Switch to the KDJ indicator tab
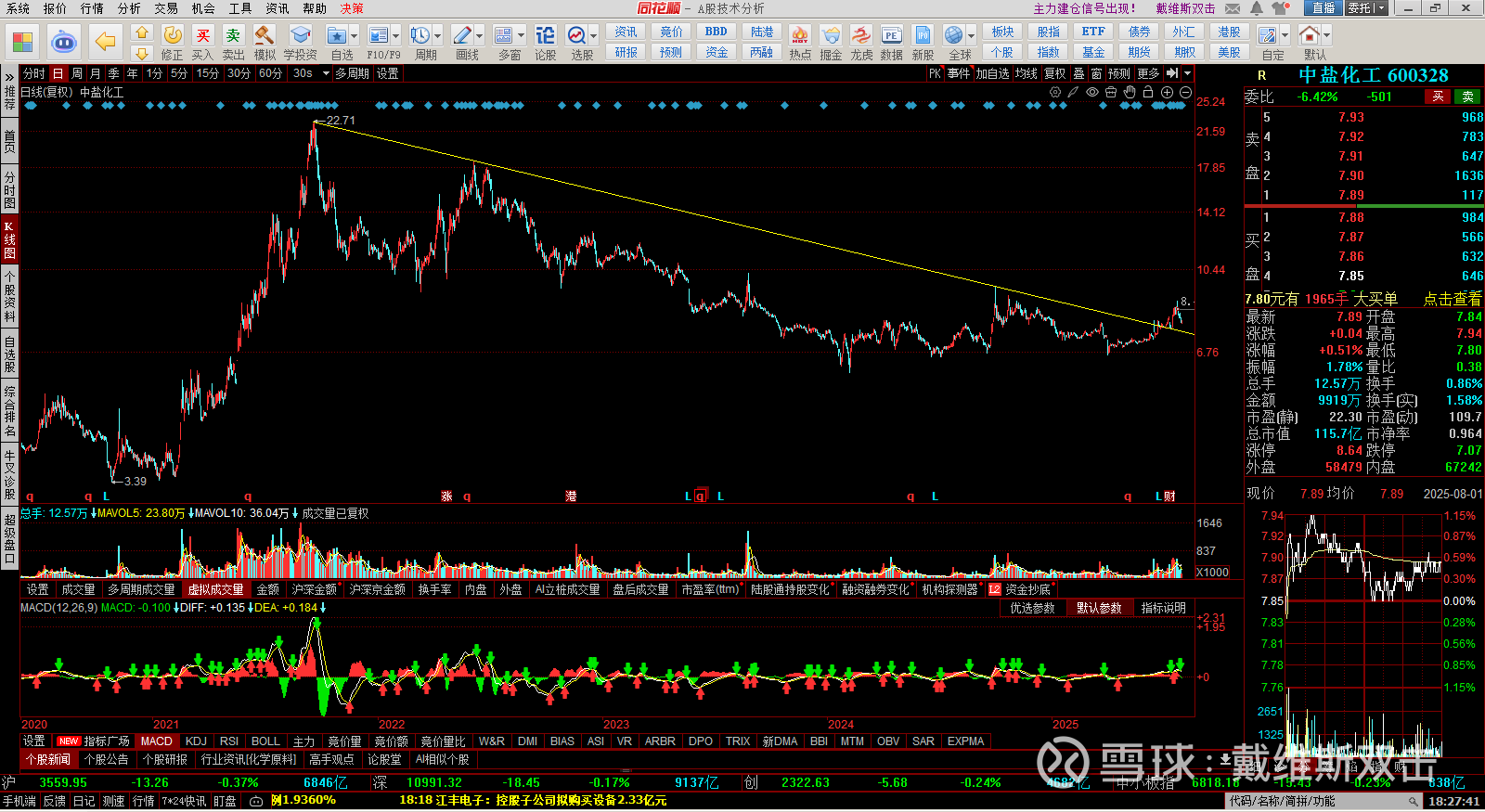 (x=196, y=741)
